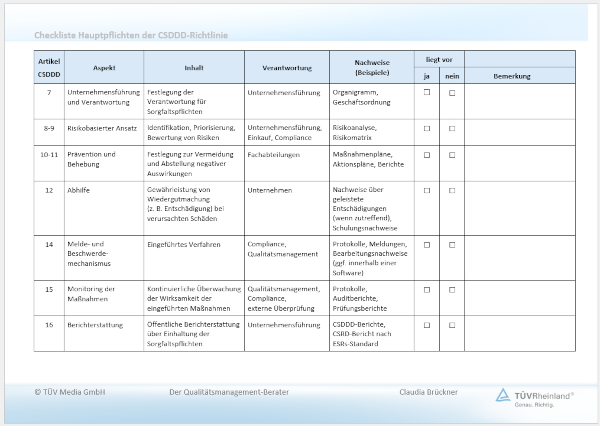Mark 'ja' for Prävention und Behebung
This screenshot has height=426, width=600.
click(x=427, y=155)
